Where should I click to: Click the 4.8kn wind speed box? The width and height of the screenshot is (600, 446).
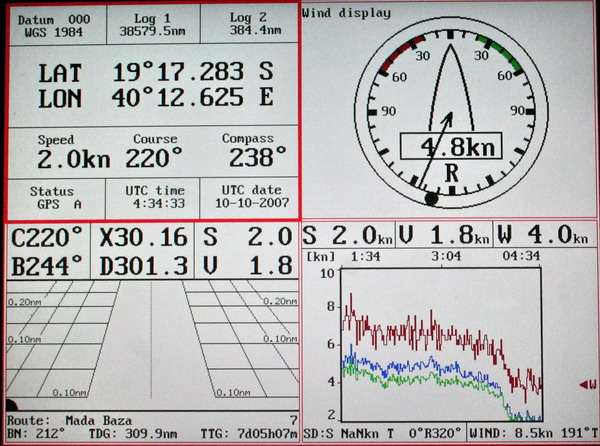(x=451, y=147)
